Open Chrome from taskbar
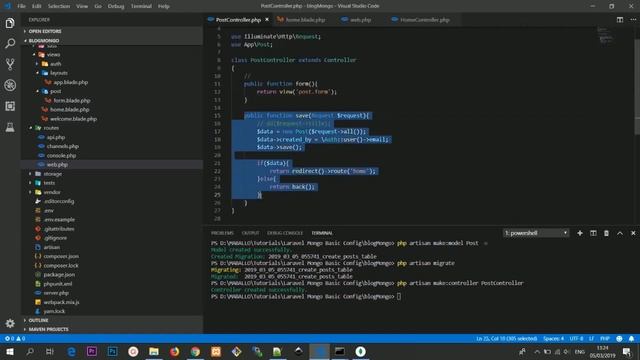This screenshot has width=640, height=360. pos(195,351)
